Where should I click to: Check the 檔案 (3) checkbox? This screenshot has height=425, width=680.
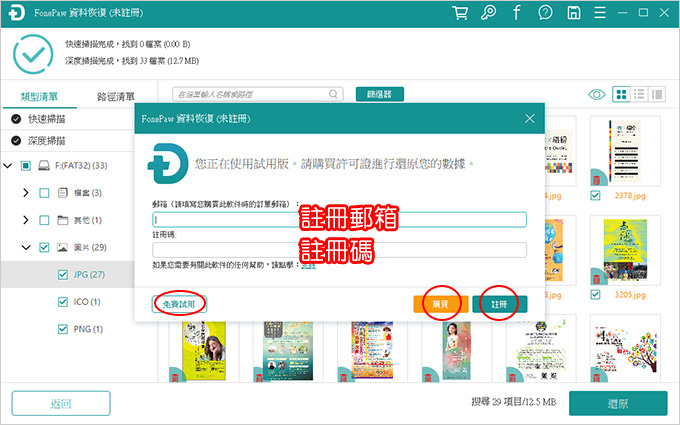tap(44, 193)
